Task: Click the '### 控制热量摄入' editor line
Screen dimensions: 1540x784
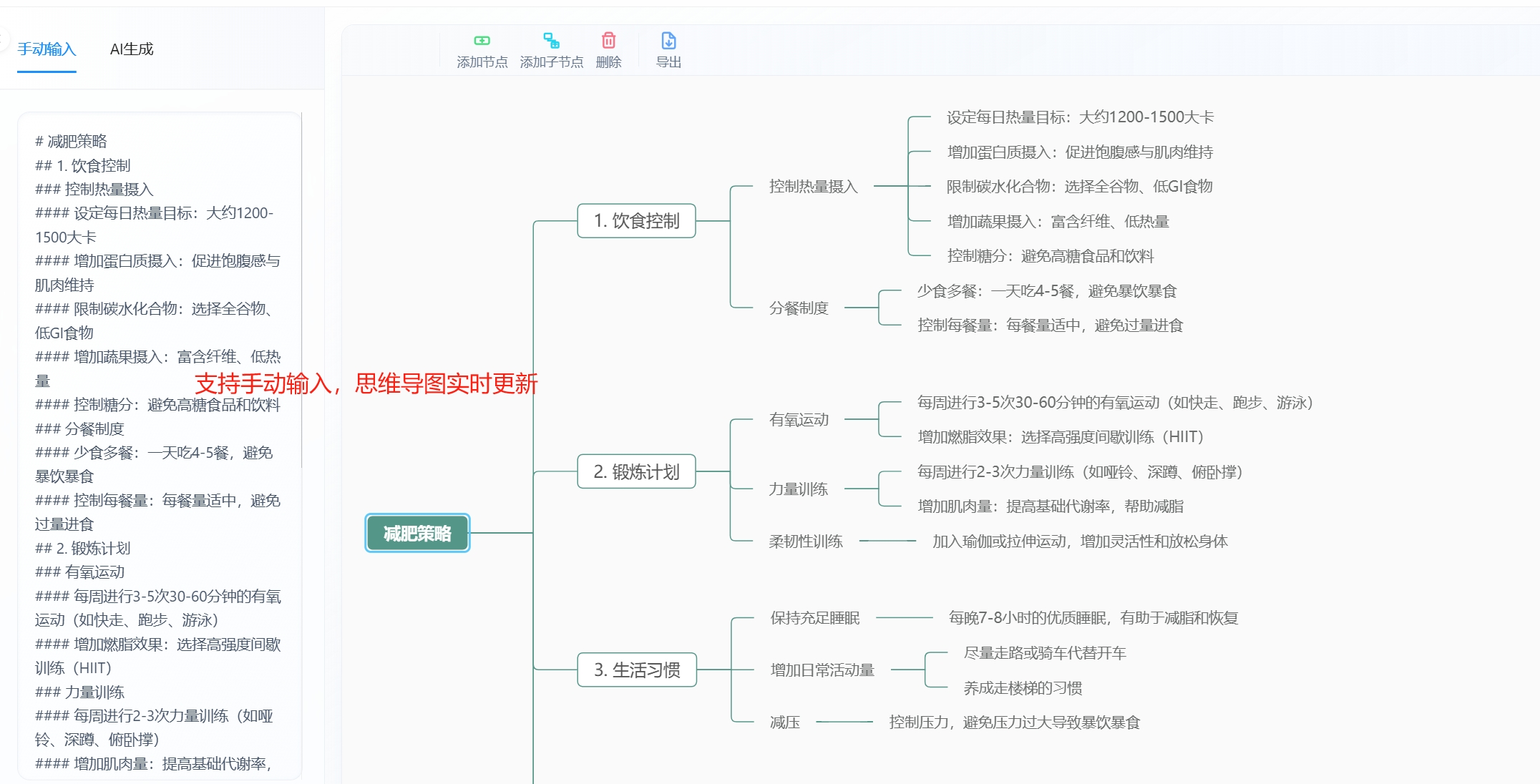Action: click(94, 190)
